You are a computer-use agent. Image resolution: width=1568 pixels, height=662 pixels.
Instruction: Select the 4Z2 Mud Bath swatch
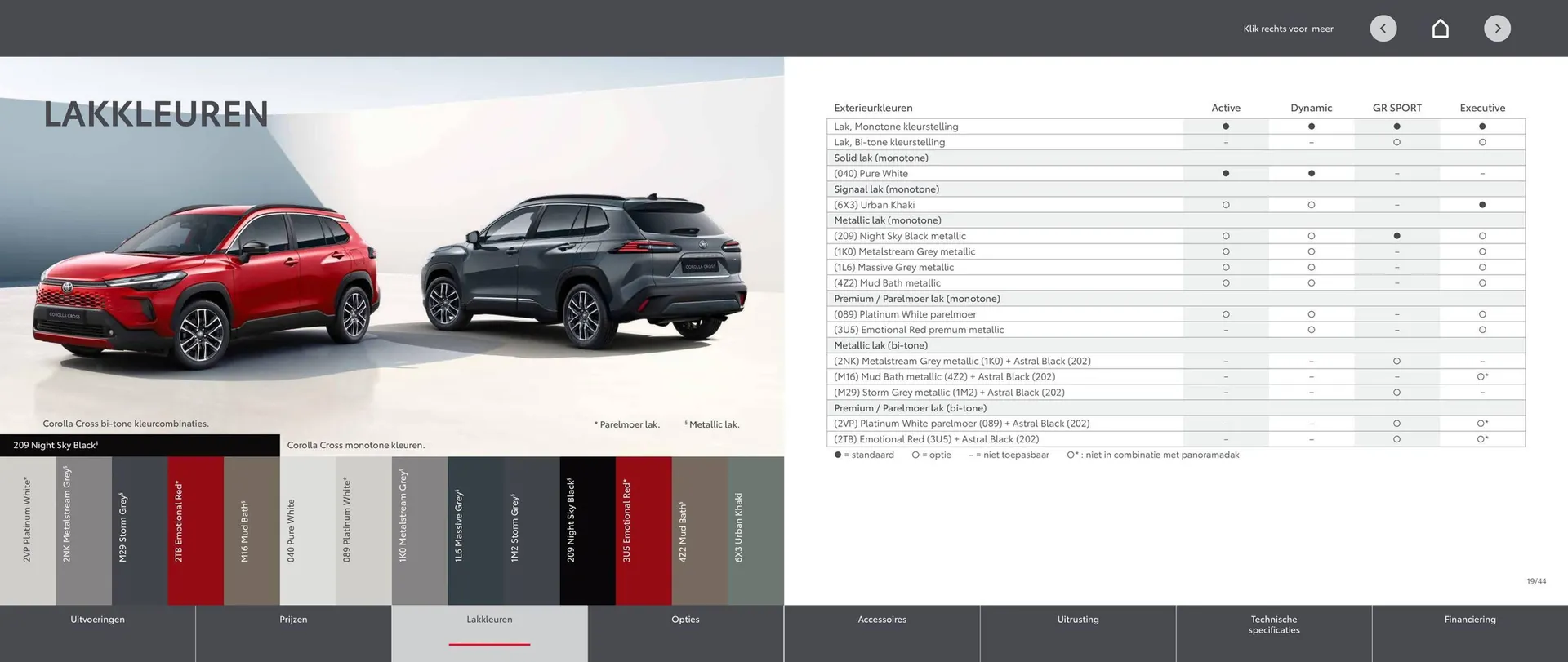coord(700,531)
